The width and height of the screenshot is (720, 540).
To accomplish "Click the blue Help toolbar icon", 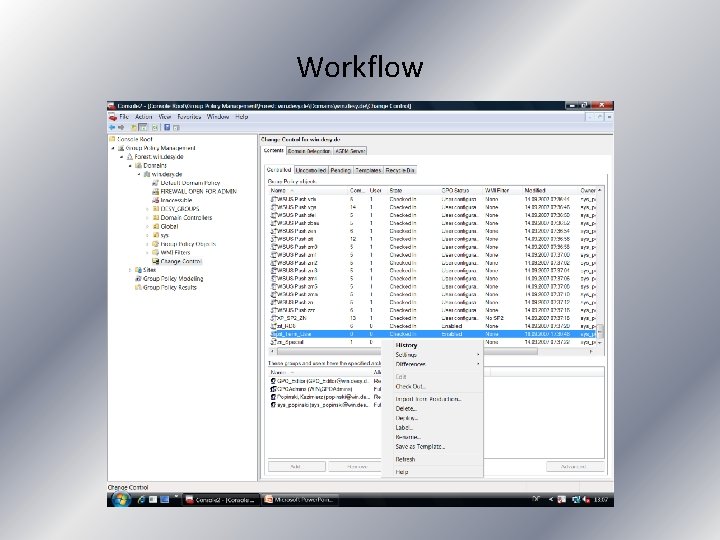I will 167,127.
